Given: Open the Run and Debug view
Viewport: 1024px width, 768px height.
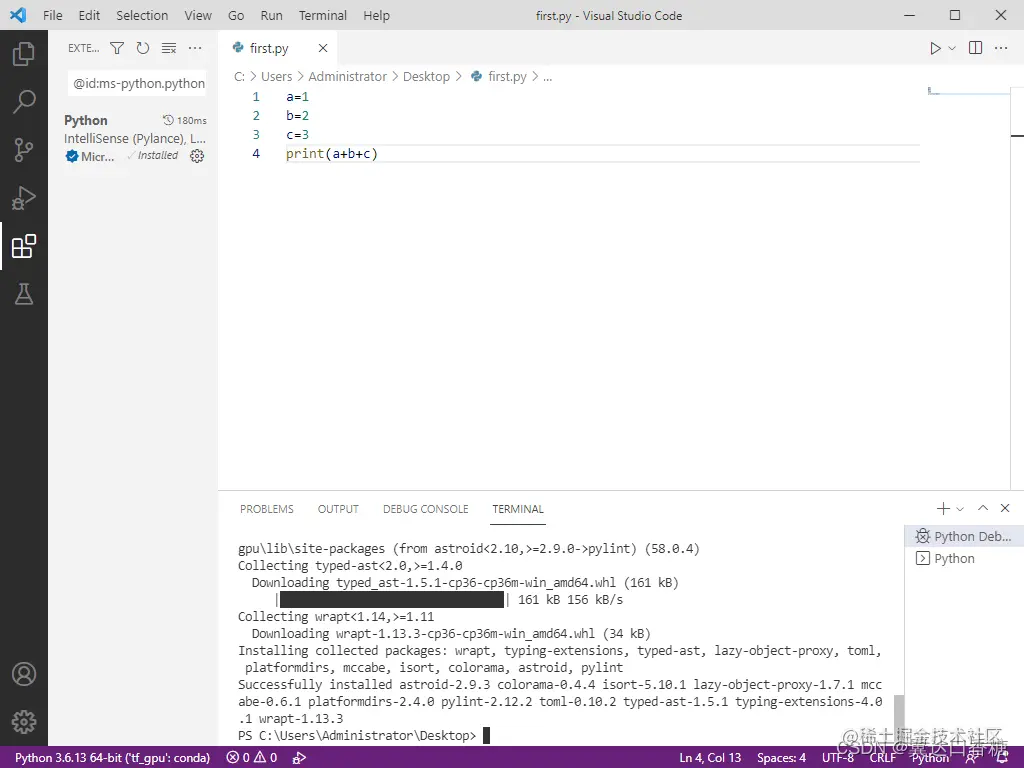Looking at the screenshot, I should 24,198.
